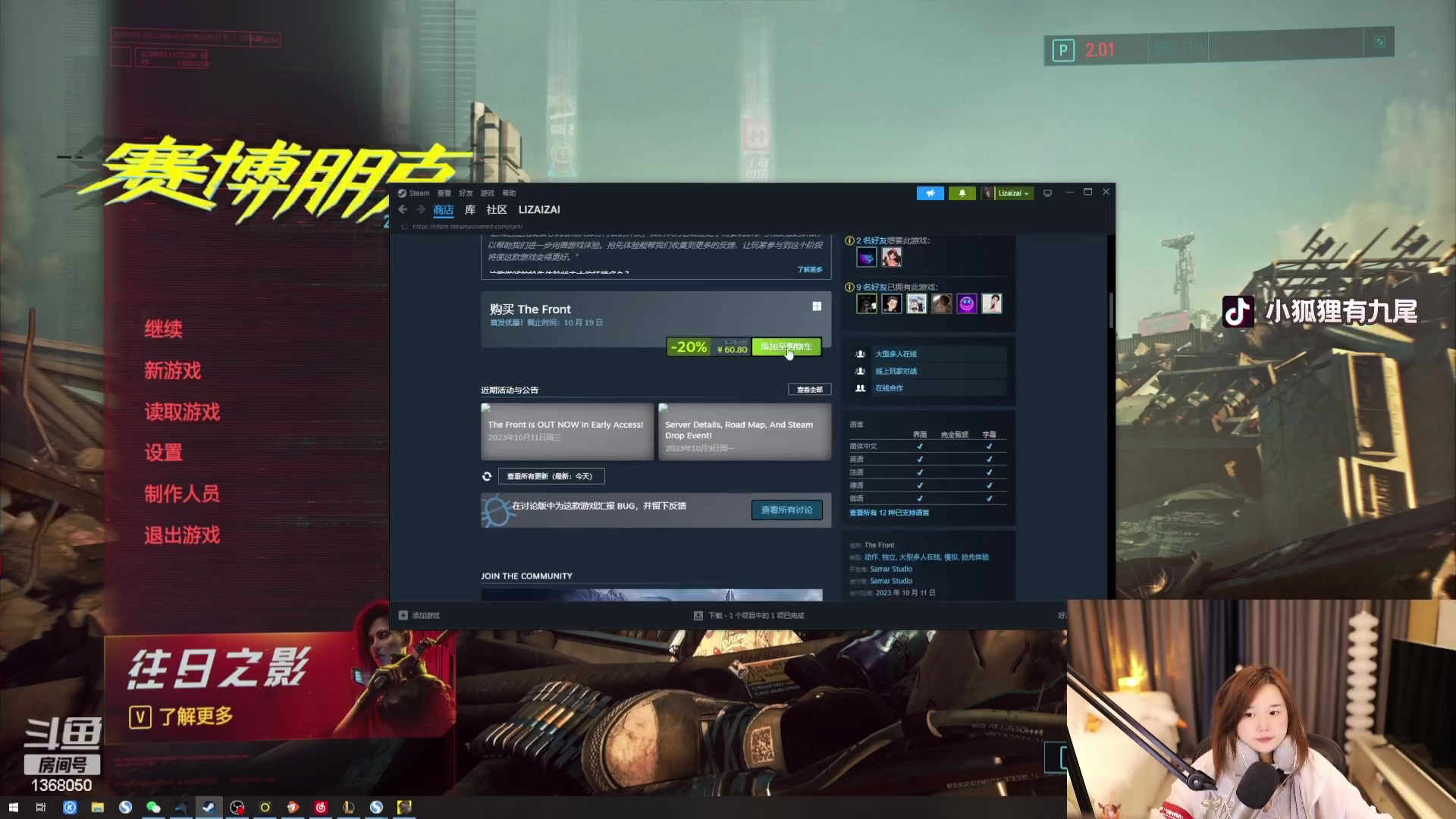Image resolution: width=1456 pixels, height=819 pixels.
Task: Open the 在线合作 category link
Action: [890, 388]
